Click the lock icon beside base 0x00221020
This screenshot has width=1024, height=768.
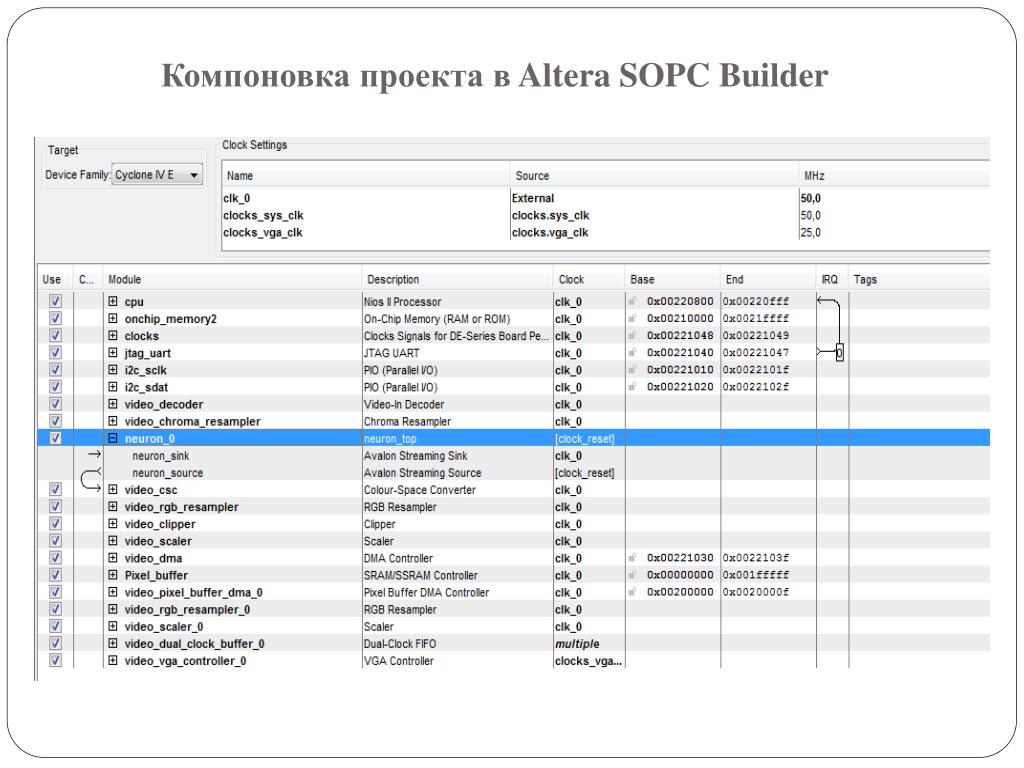tap(632, 387)
